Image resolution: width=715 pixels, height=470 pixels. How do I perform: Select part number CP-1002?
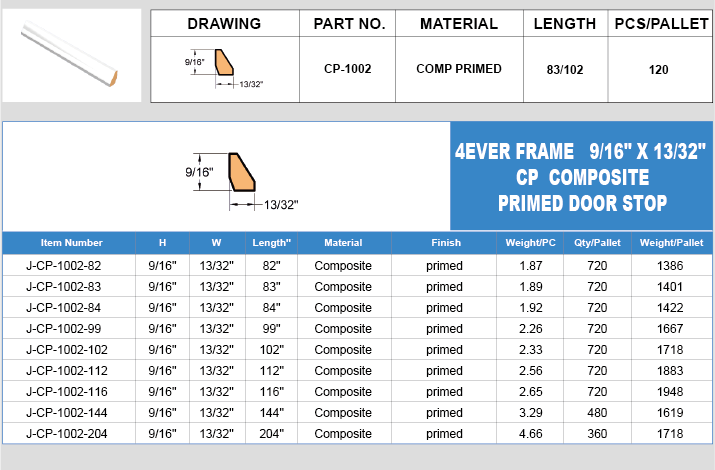tap(347, 69)
